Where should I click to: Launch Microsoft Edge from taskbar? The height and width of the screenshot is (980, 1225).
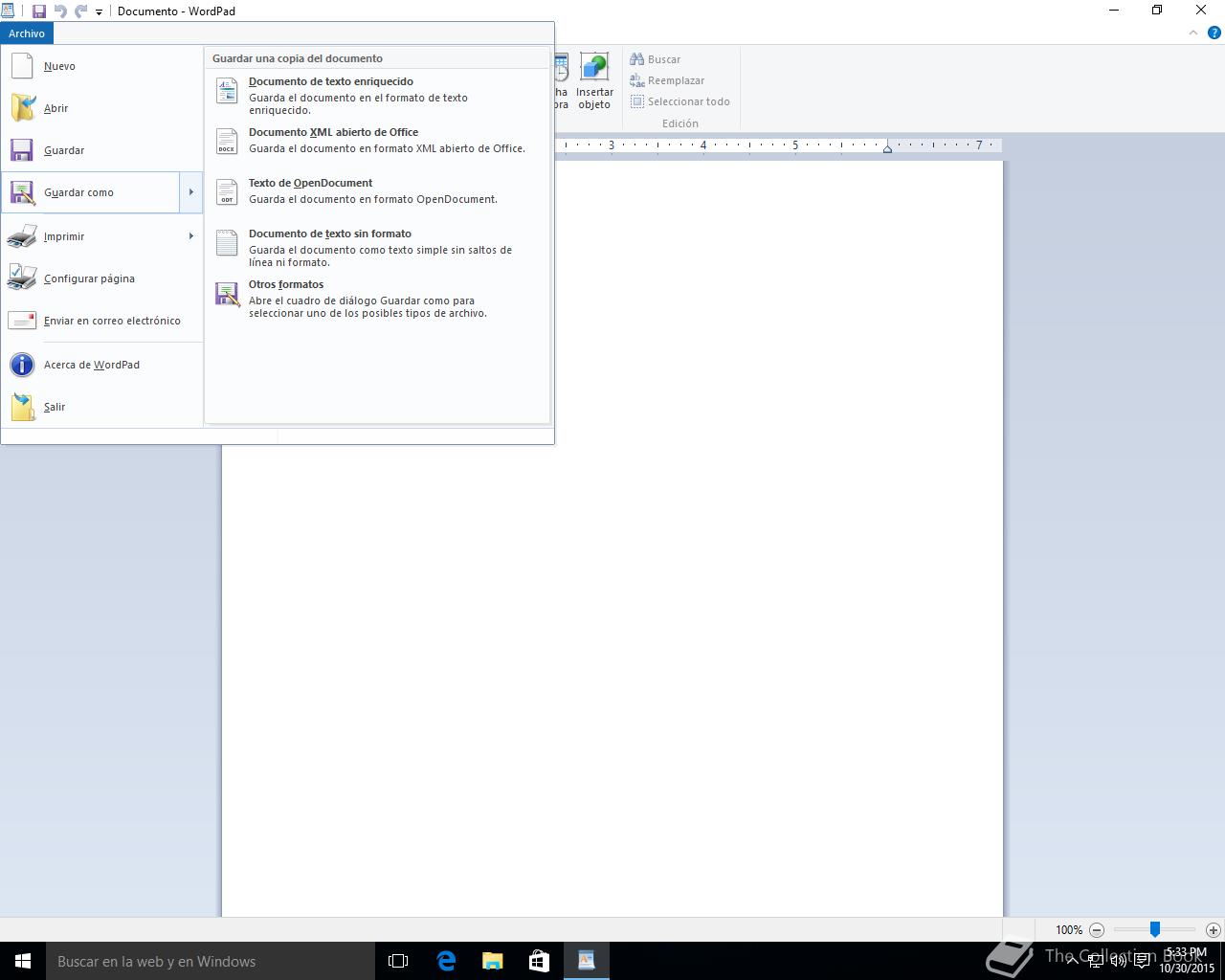click(x=446, y=961)
